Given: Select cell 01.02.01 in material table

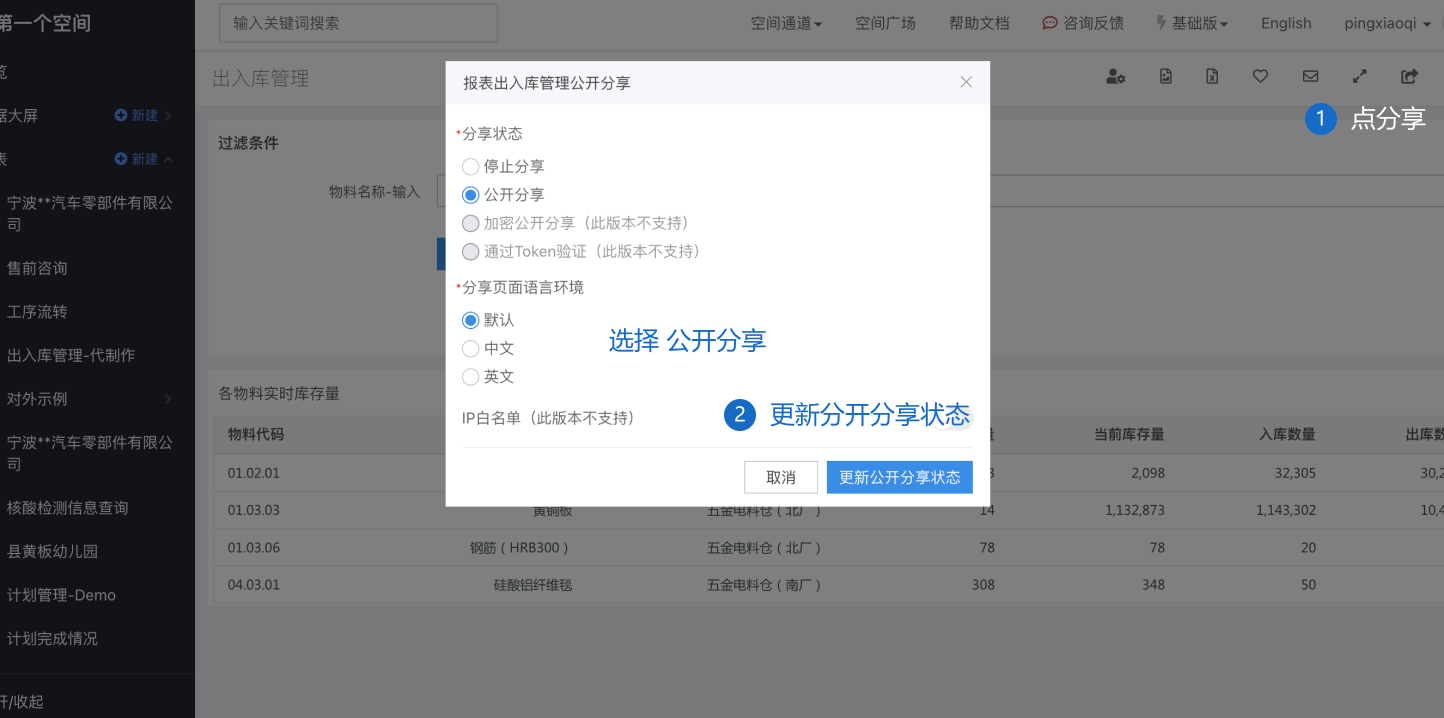Looking at the screenshot, I should point(254,472).
